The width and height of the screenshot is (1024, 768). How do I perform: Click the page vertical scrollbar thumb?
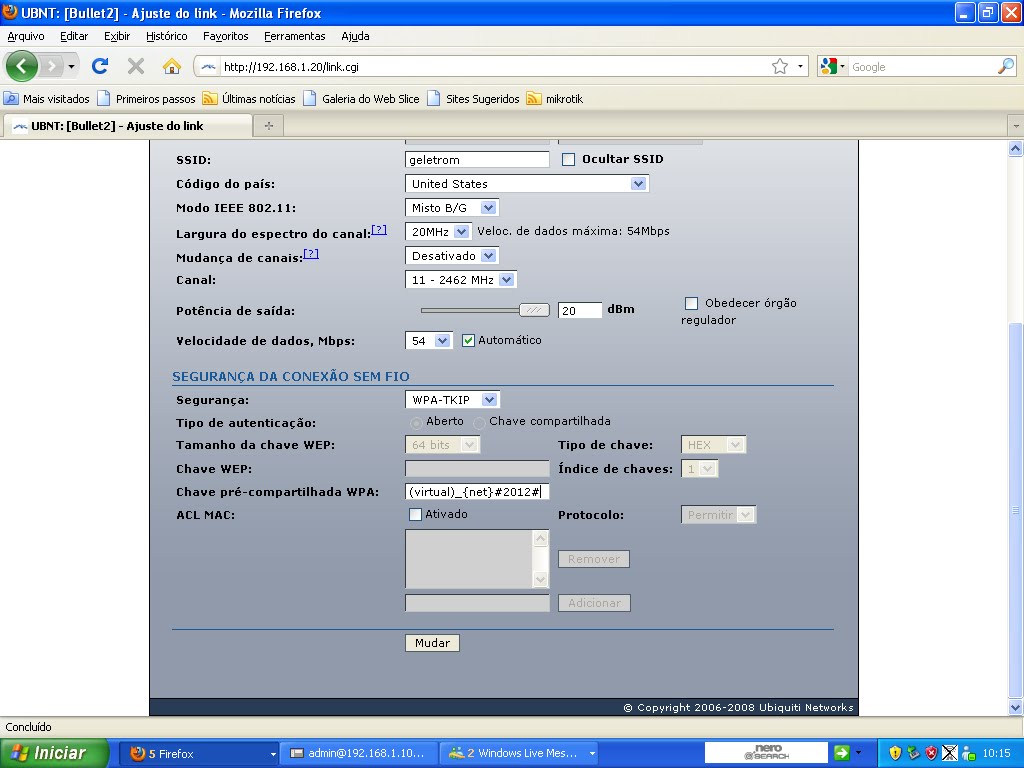(1015, 509)
